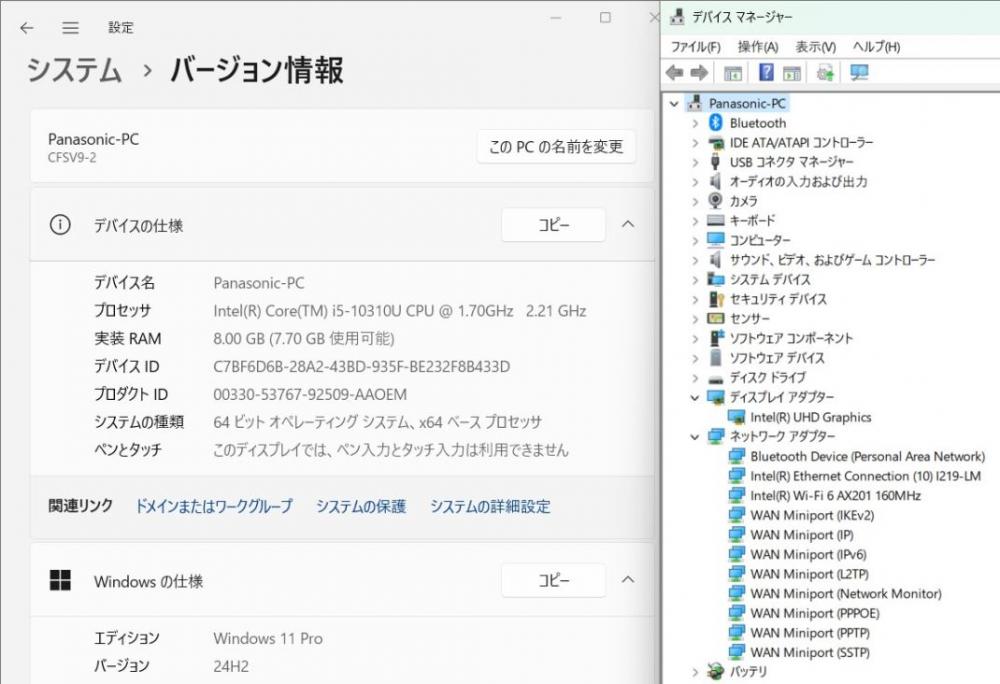Select WAN Miniport (PPTP)
The height and width of the screenshot is (684, 1000).
pyautogui.click(x=810, y=633)
